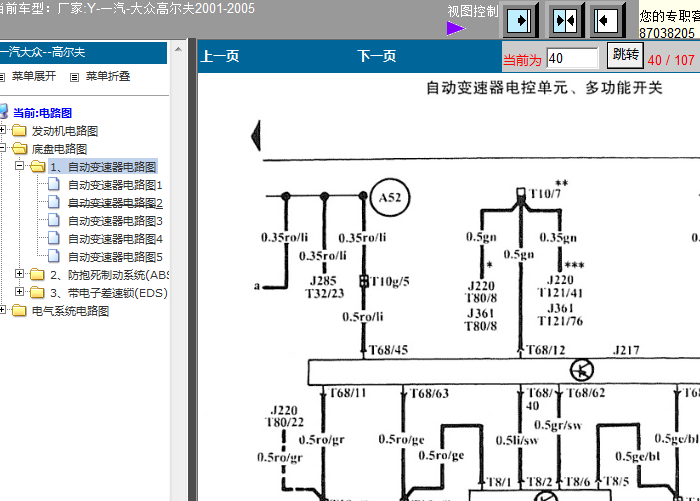Click the purple arrow under 视图控制

coord(455,28)
